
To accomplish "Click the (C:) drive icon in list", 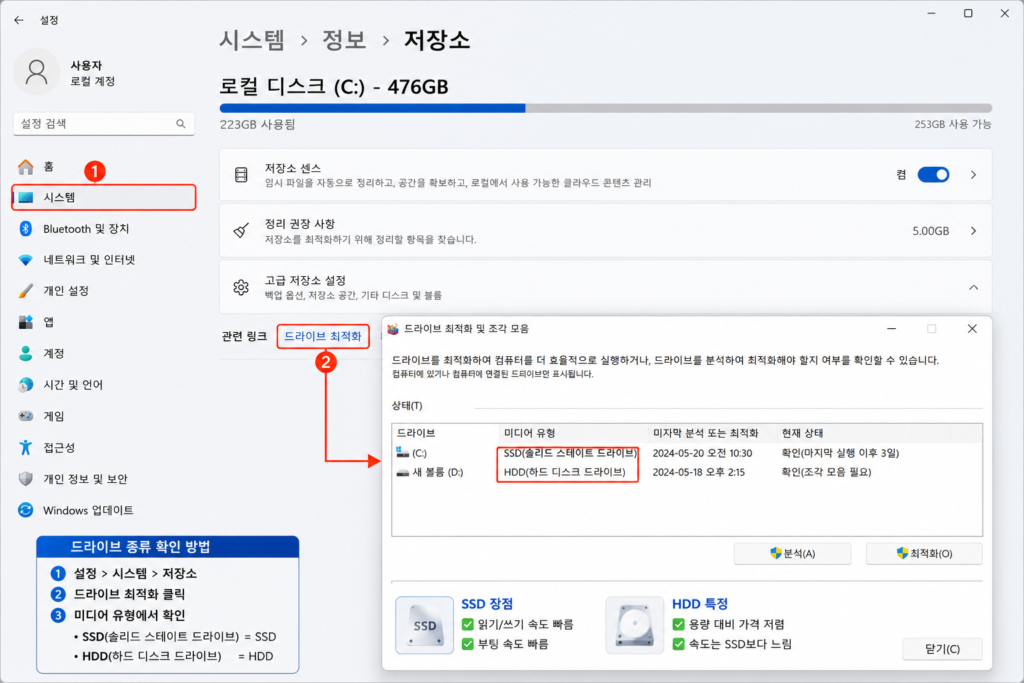I will (x=402, y=453).
